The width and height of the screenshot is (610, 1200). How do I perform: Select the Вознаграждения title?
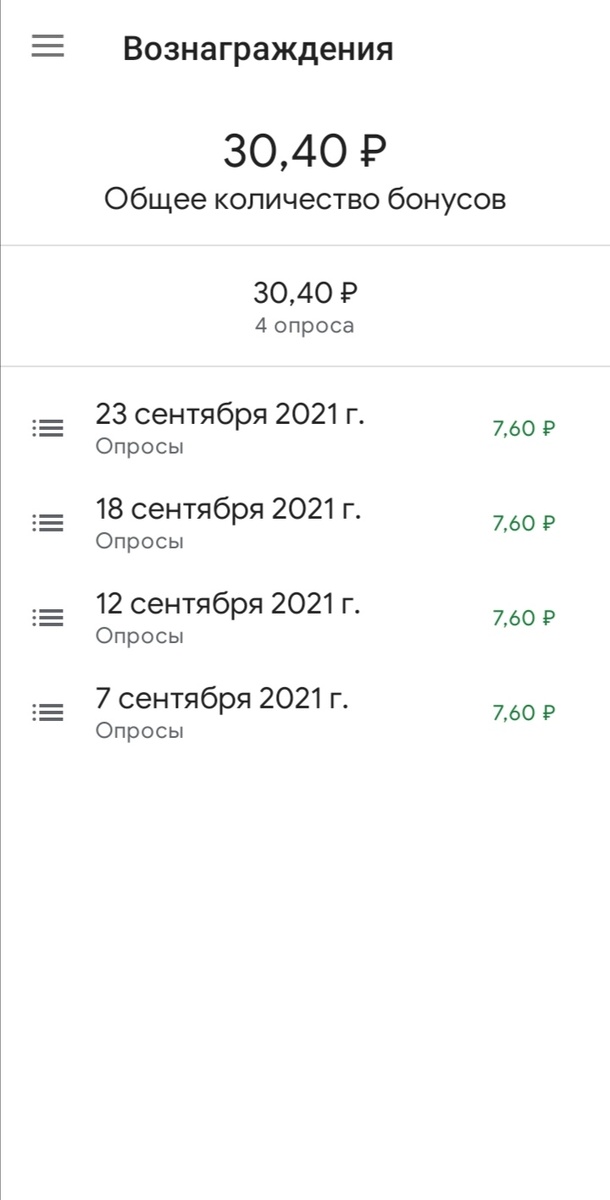pos(258,47)
